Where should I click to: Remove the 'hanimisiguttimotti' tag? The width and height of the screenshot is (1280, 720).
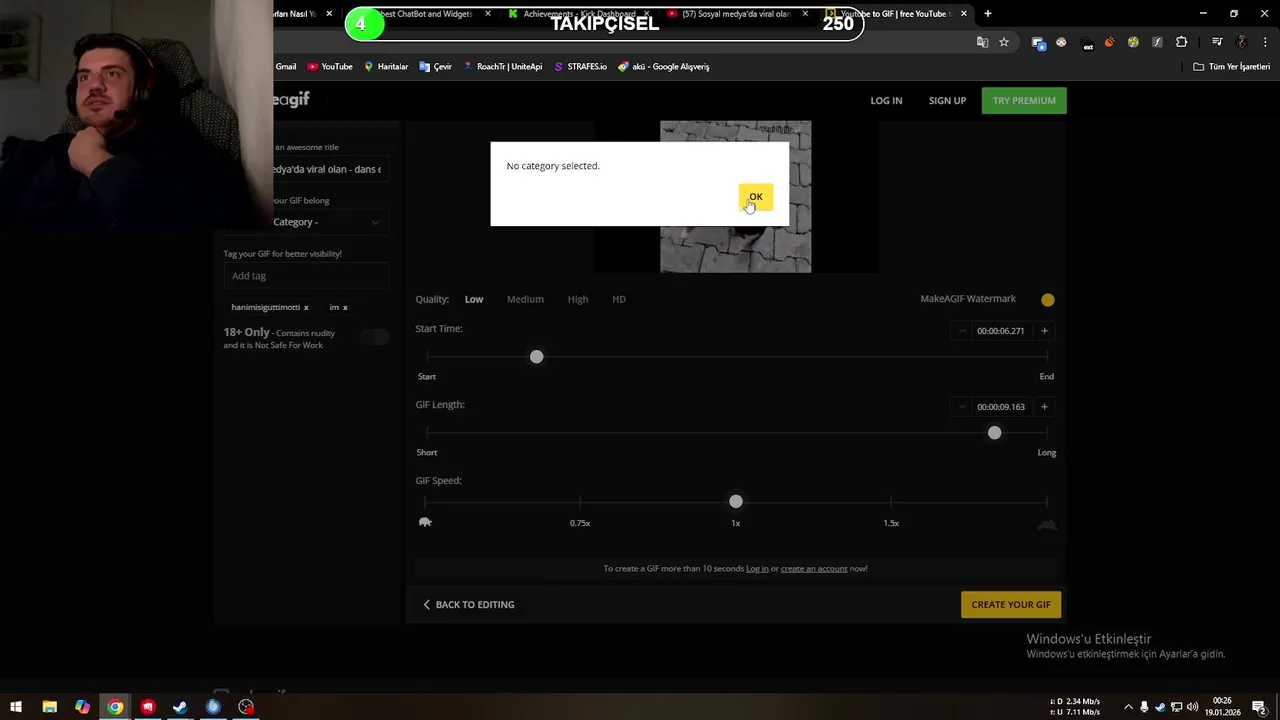(x=306, y=307)
